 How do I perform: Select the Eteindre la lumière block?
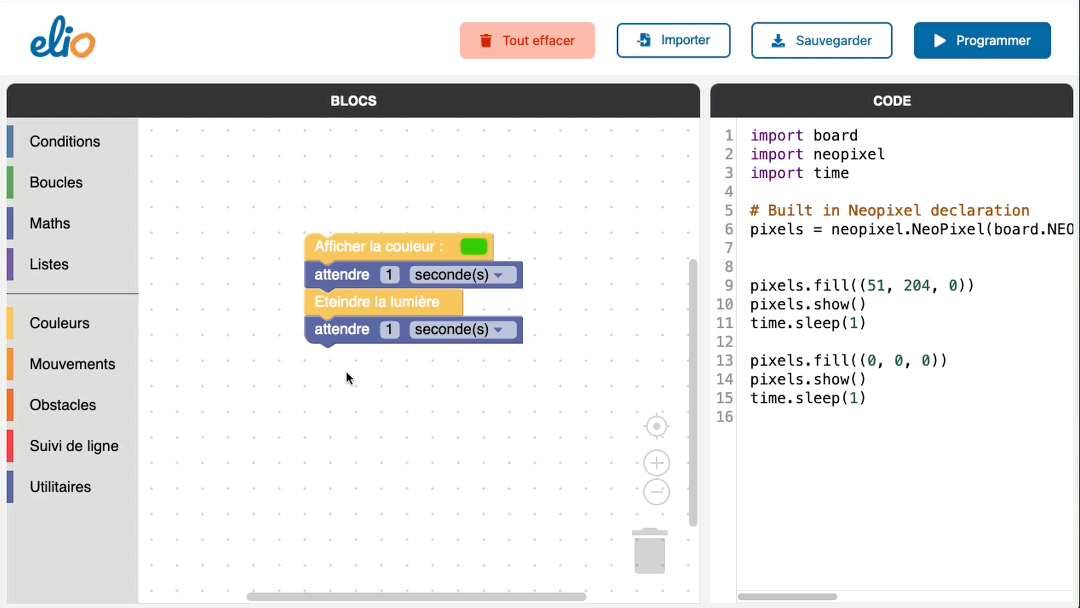click(x=377, y=302)
